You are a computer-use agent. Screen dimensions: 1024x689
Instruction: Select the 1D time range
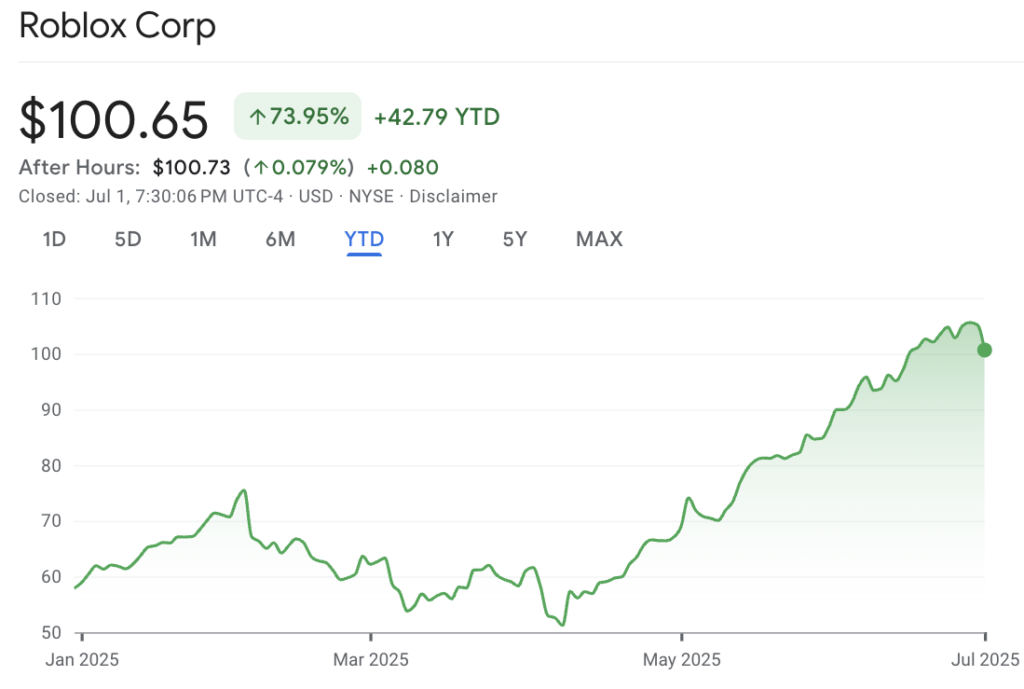[55, 239]
